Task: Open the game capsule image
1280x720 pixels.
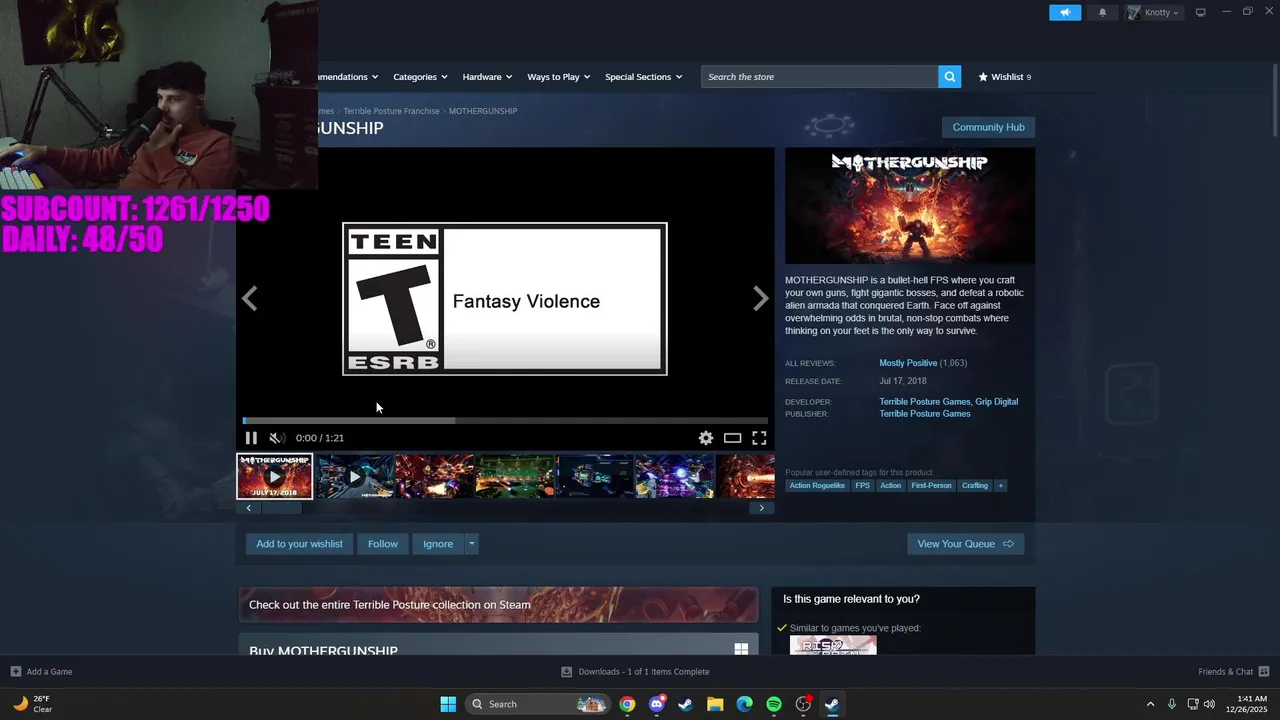Action: (x=909, y=207)
